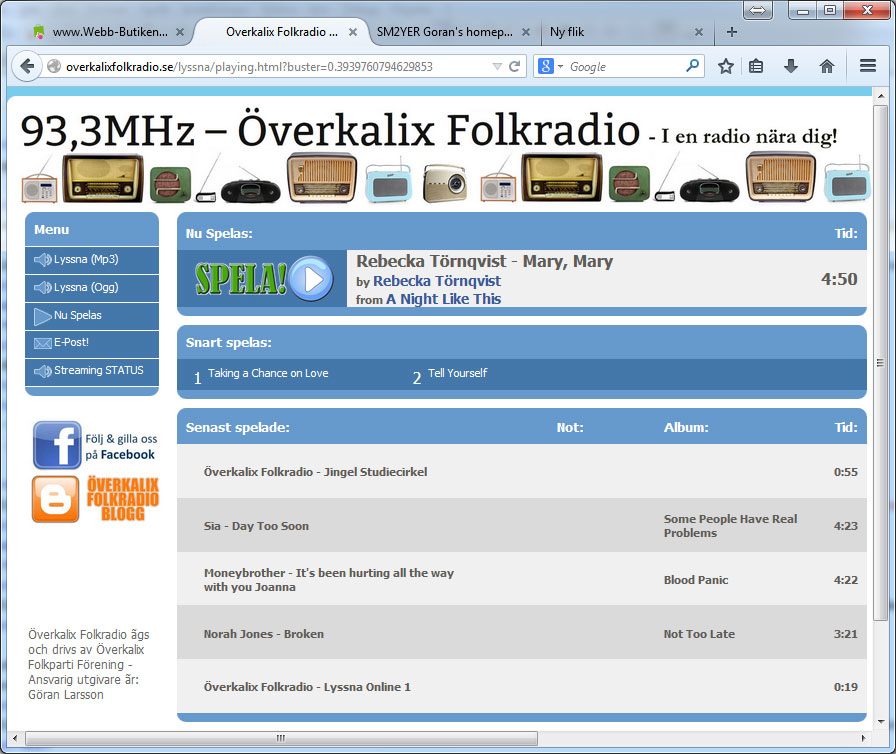The image size is (896, 754).
Task: Open the Rebecka Törnqvist artist link
Action: coord(437,281)
